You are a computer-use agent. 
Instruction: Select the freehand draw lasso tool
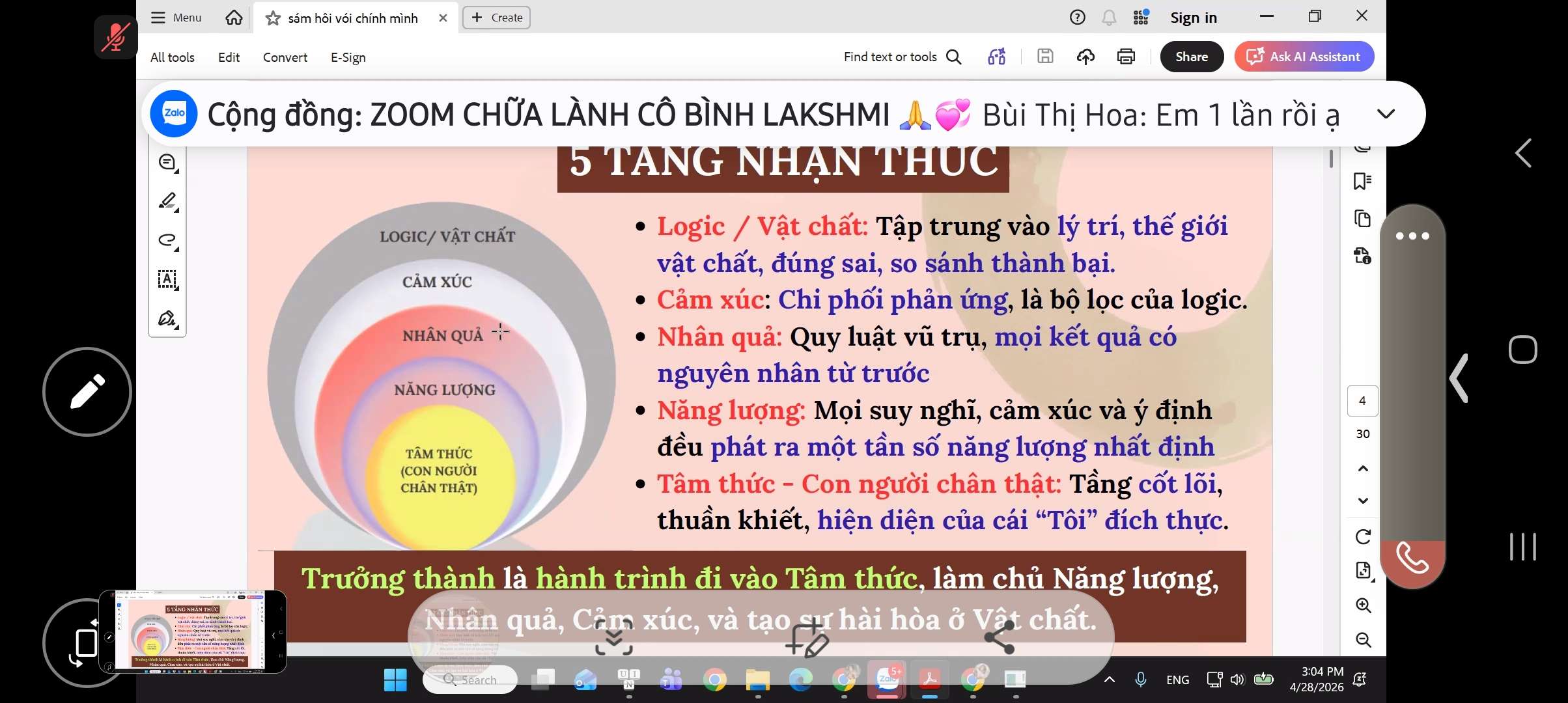[167, 241]
